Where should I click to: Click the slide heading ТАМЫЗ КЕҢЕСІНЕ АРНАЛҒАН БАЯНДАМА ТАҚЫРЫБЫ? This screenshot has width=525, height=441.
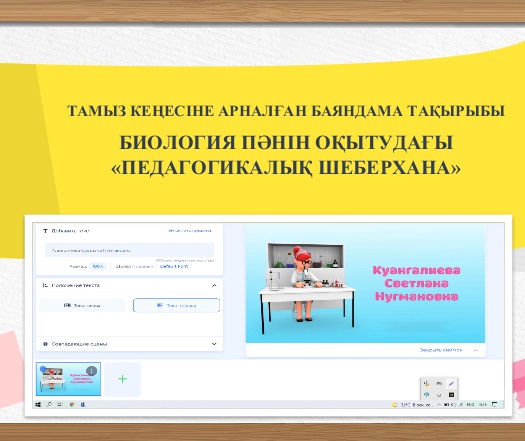click(x=286, y=111)
